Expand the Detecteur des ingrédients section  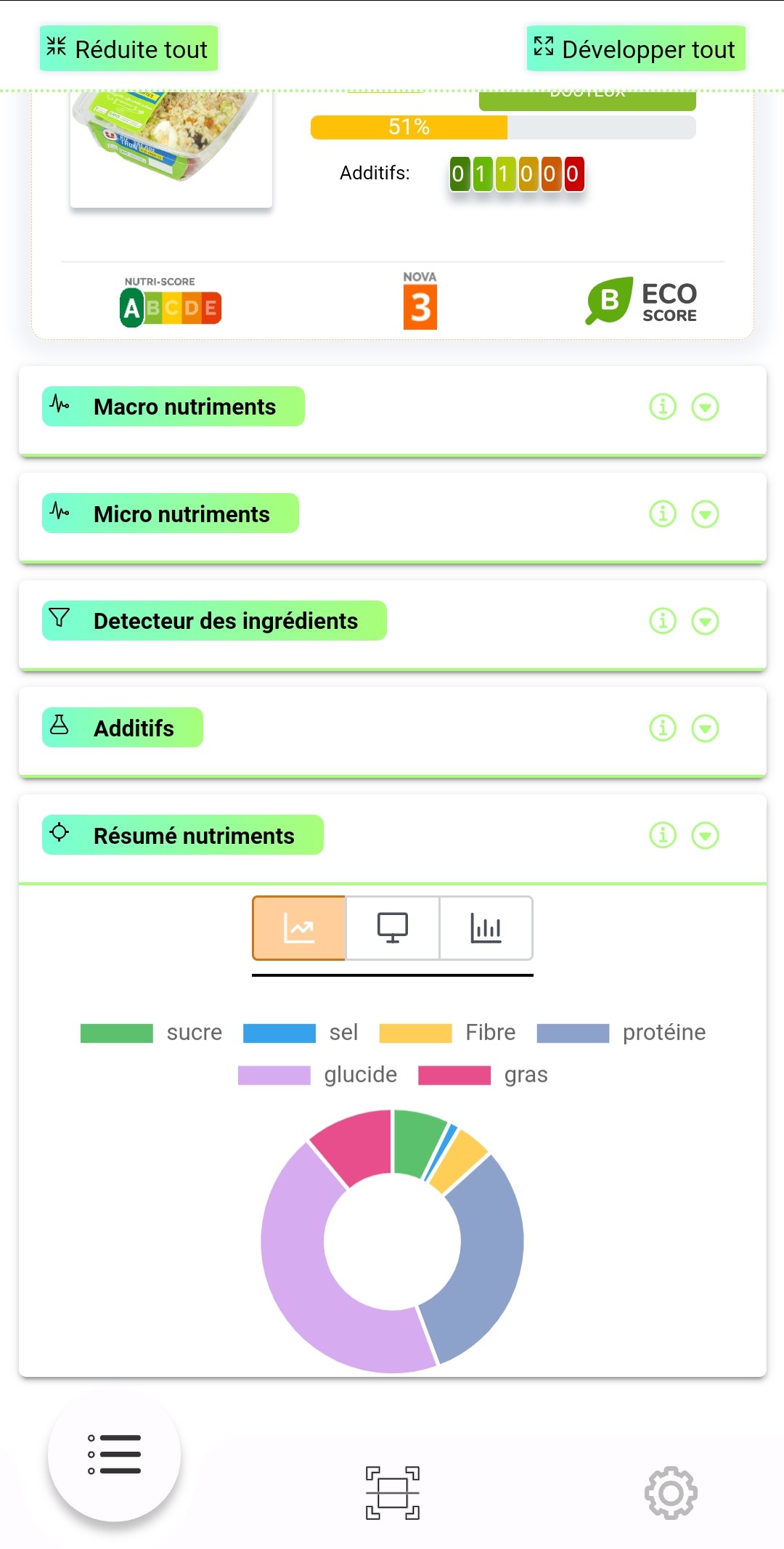coord(705,621)
